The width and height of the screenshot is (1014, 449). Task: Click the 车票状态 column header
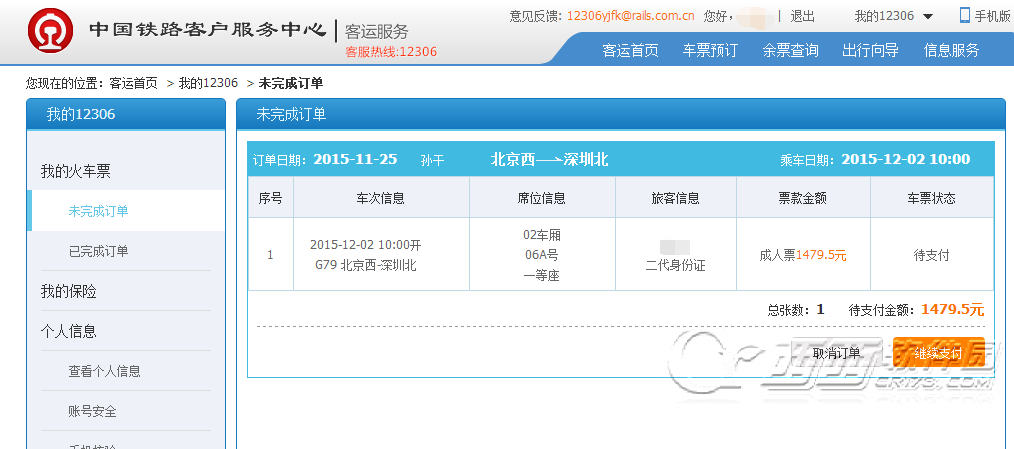(931, 198)
